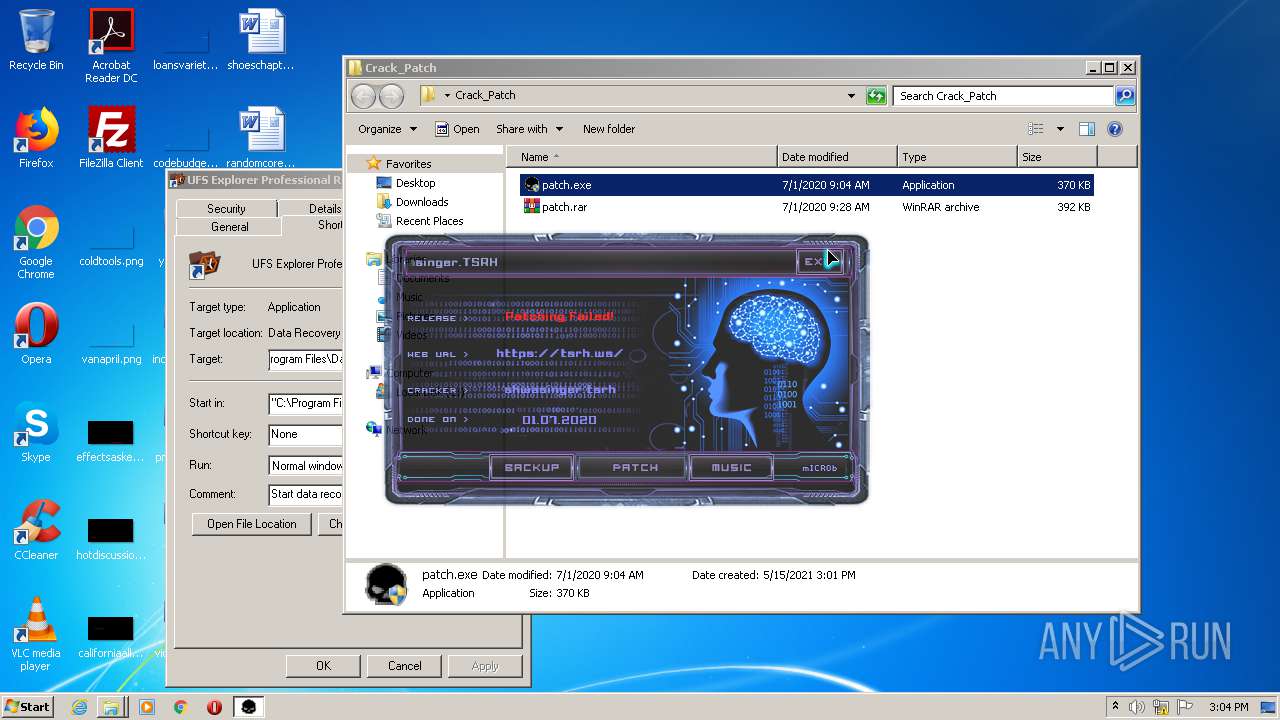Switch to General tab in properties
The image size is (1280, 720).
tap(229, 227)
